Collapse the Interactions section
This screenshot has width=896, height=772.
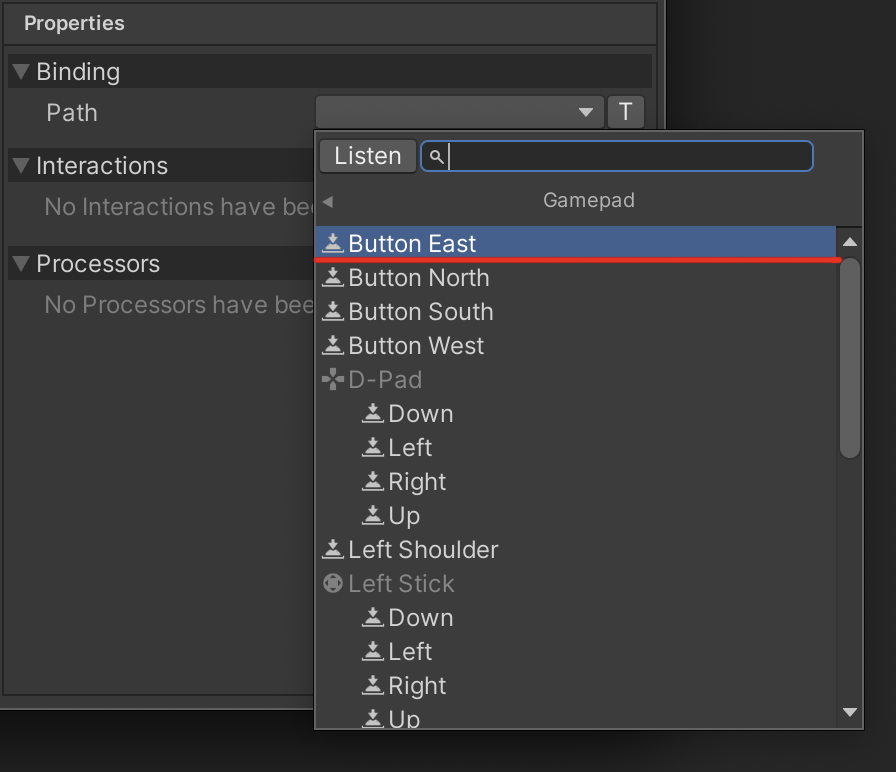coord(21,166)
